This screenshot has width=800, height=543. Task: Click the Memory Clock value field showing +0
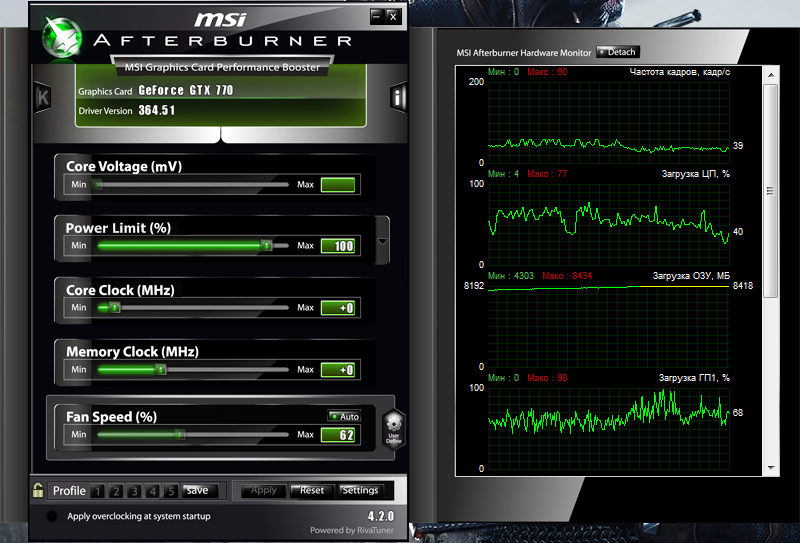pos(338,369)
